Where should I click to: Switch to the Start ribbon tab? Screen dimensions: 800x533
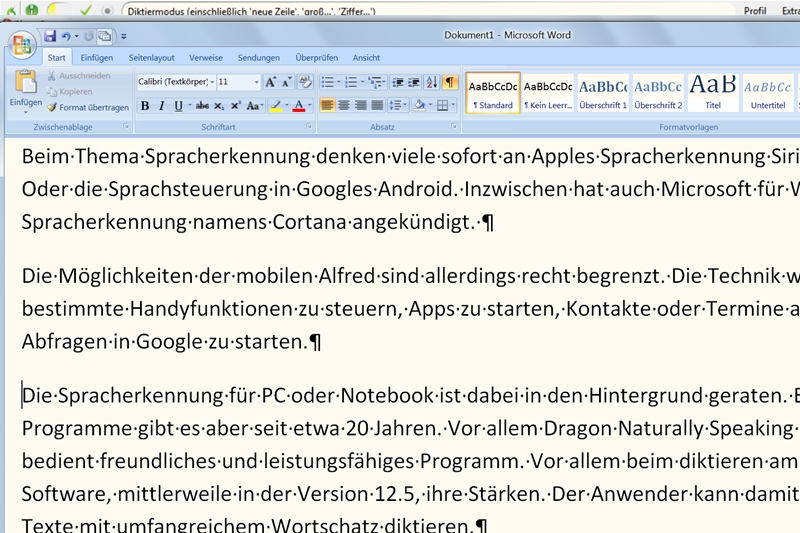tap(57, 58)
